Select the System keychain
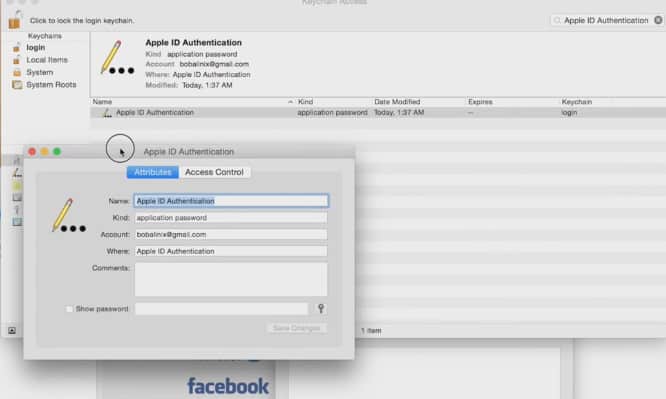The height and width of the screenshot is (399, 666). tap(40, 72)
